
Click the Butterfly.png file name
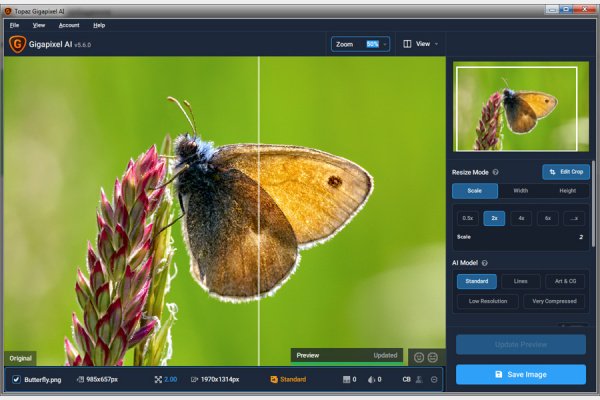point(43,380)
